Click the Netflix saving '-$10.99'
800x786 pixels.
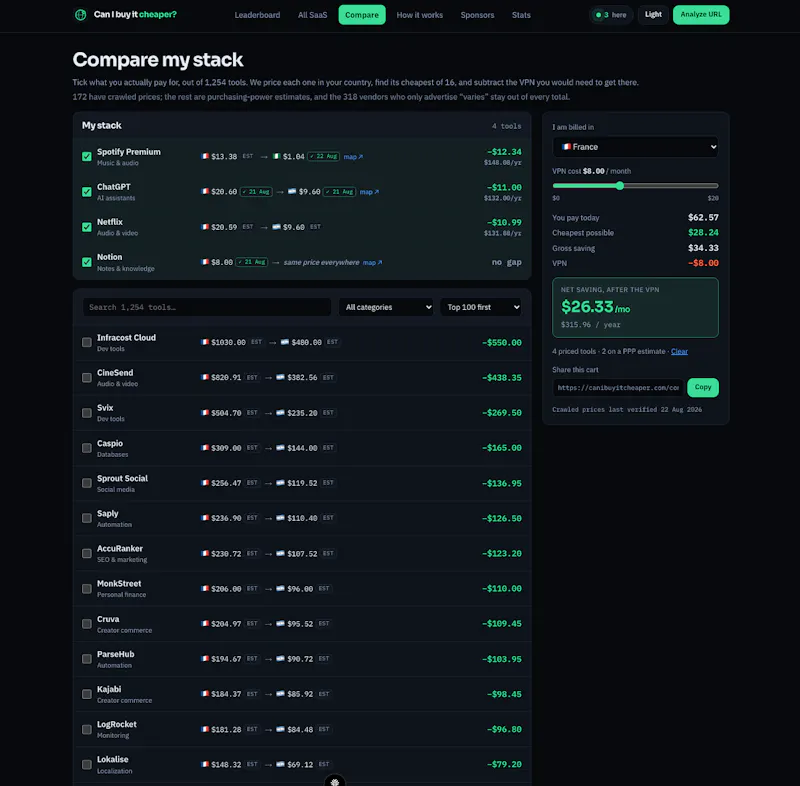[x=504, y=222]
